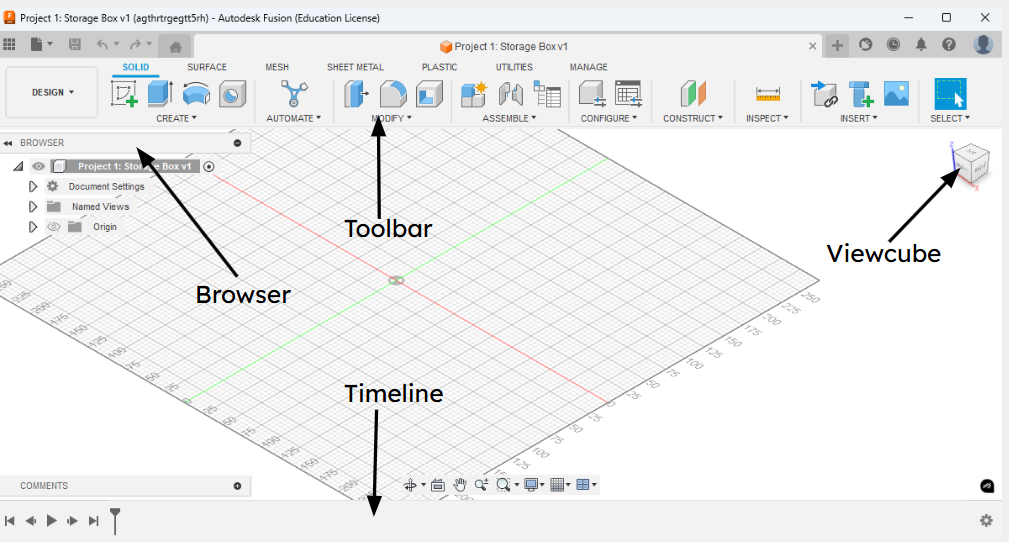
Task: Open the Insert Image (canvas) tool
Action: (x=895, y=94)
